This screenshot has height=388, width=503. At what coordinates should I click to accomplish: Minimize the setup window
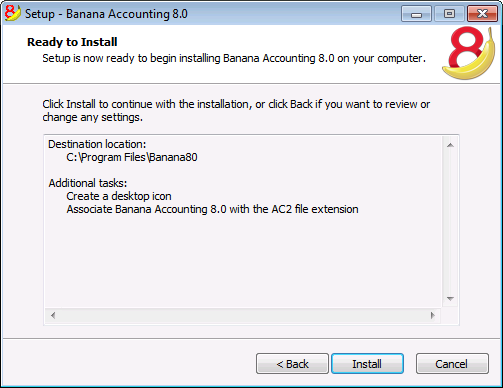(x=416, y=14)
